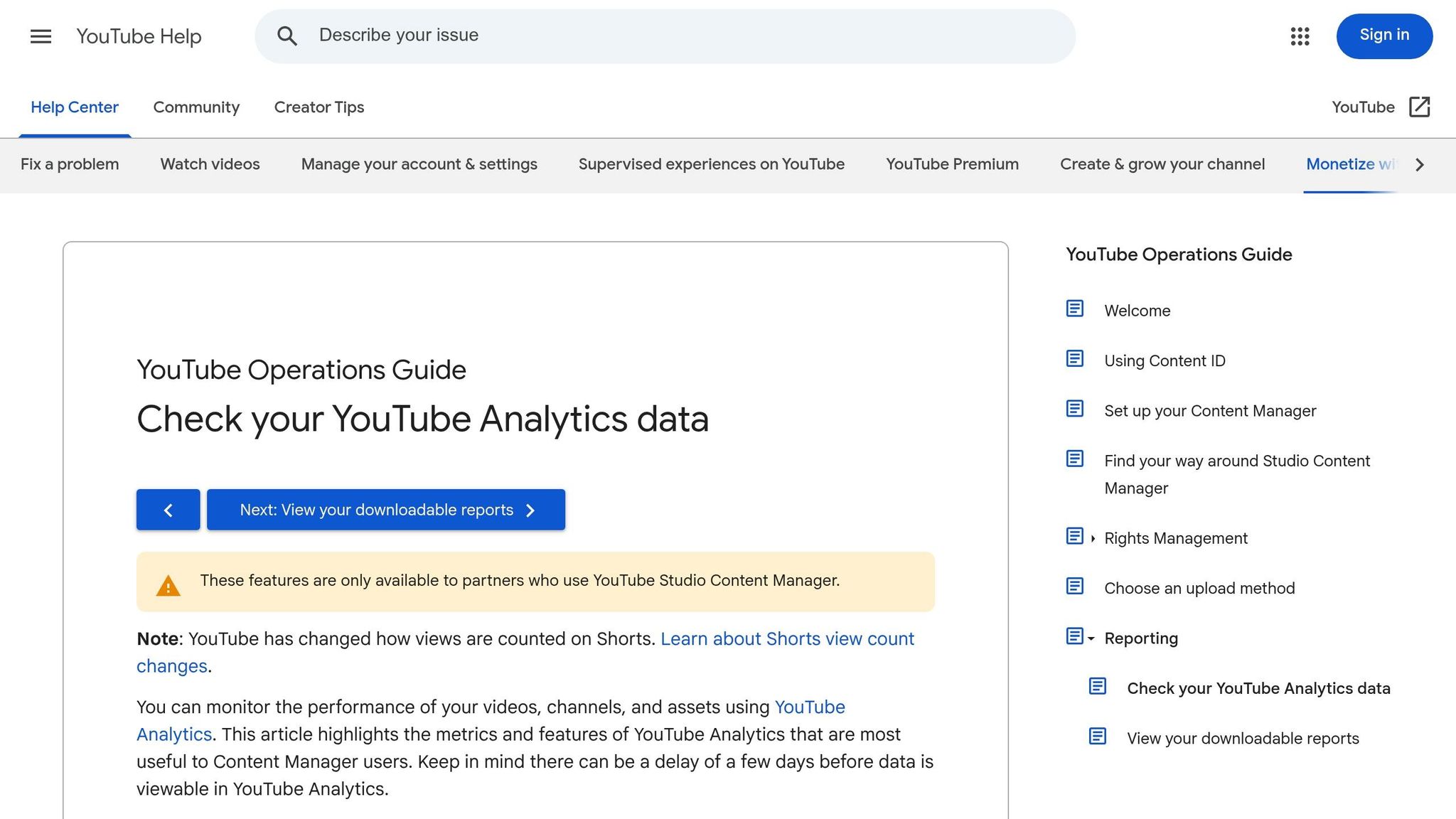Go to the previous article with the back arrow button
1456x819 pixels.
tap(168, 510)
